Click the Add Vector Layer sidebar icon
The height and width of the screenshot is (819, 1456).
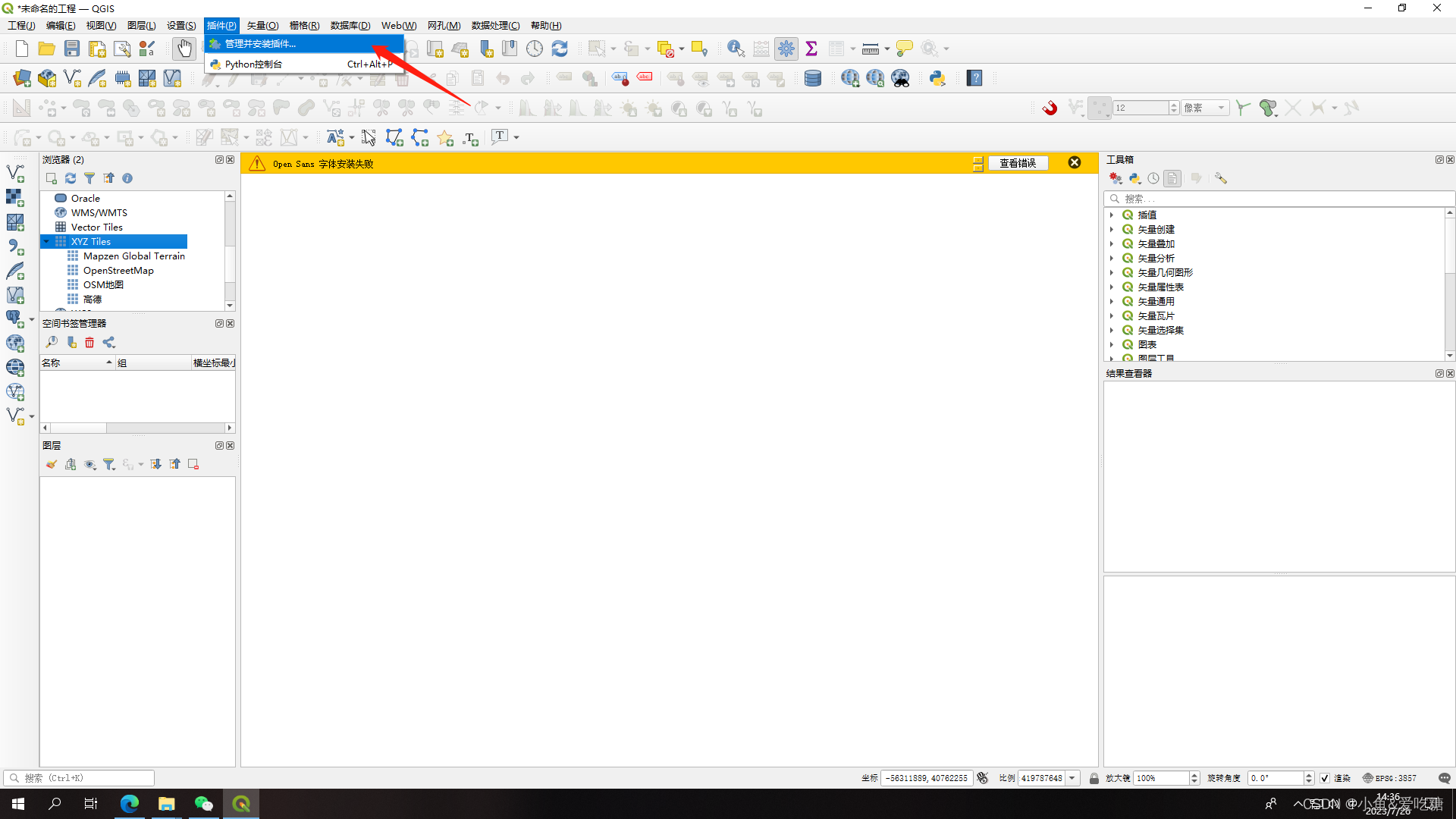coord(15,173)
